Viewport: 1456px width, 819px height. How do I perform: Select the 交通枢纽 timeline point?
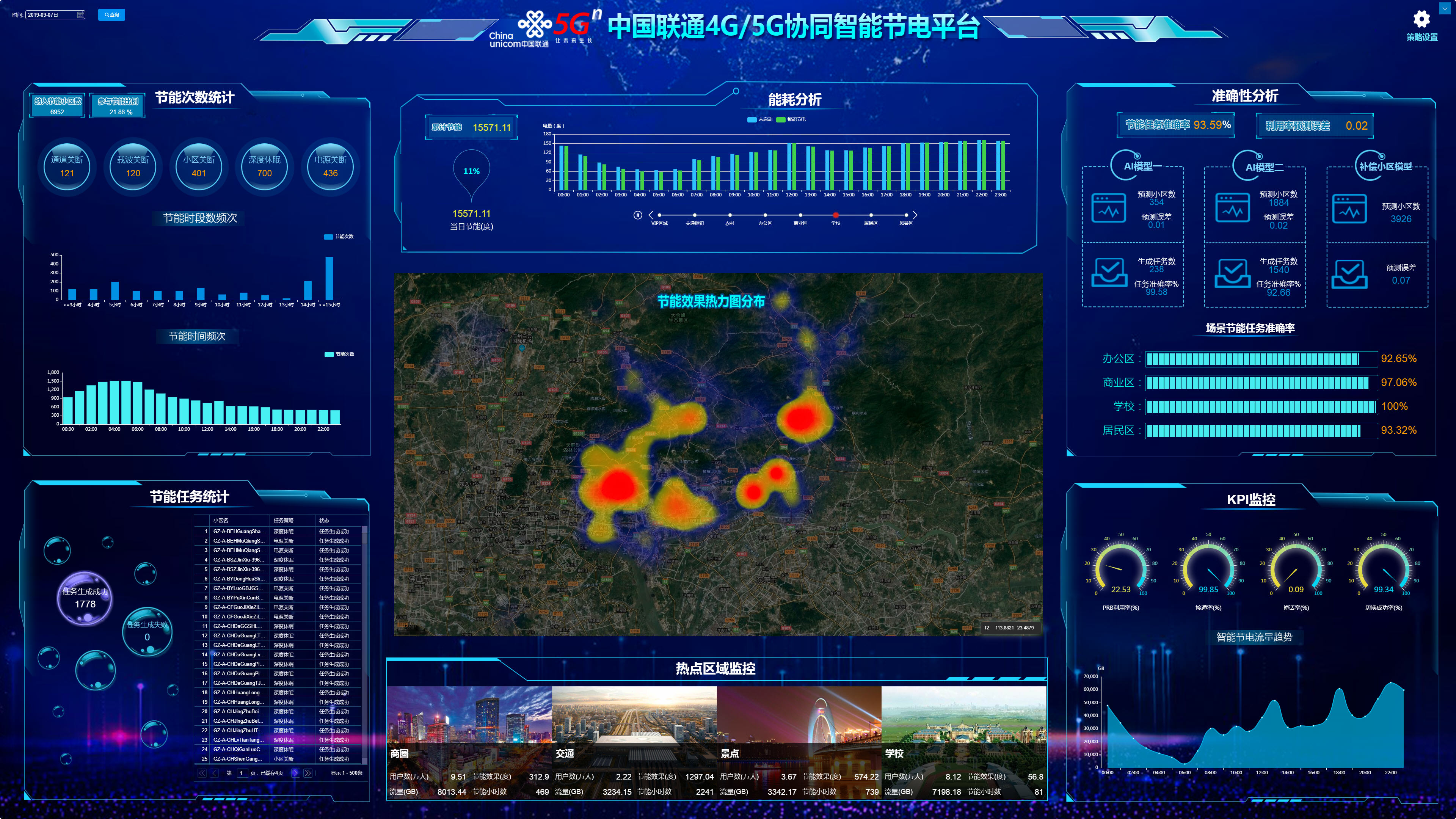pos(695,215)
